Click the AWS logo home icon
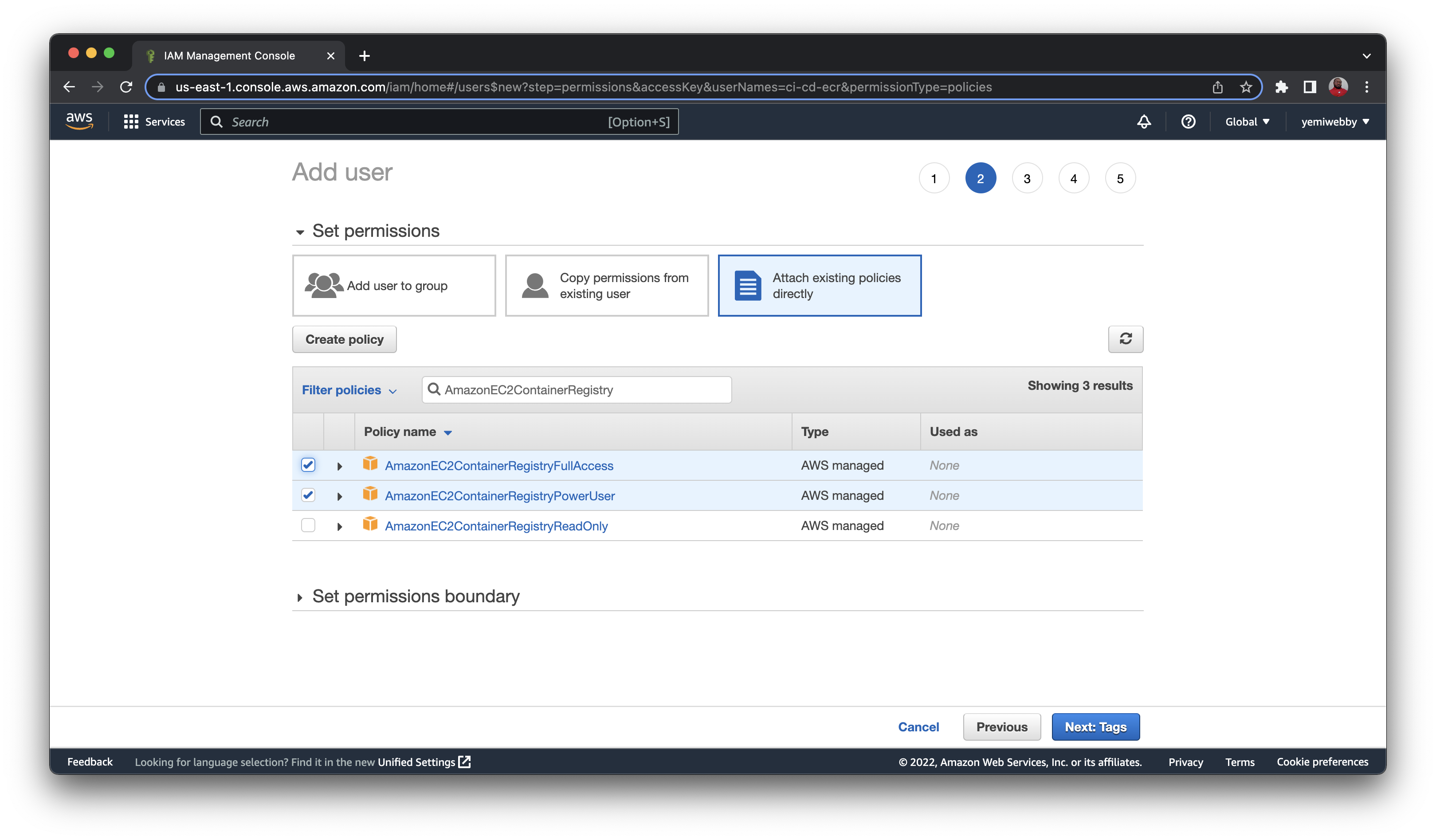 tap(79, 121)
